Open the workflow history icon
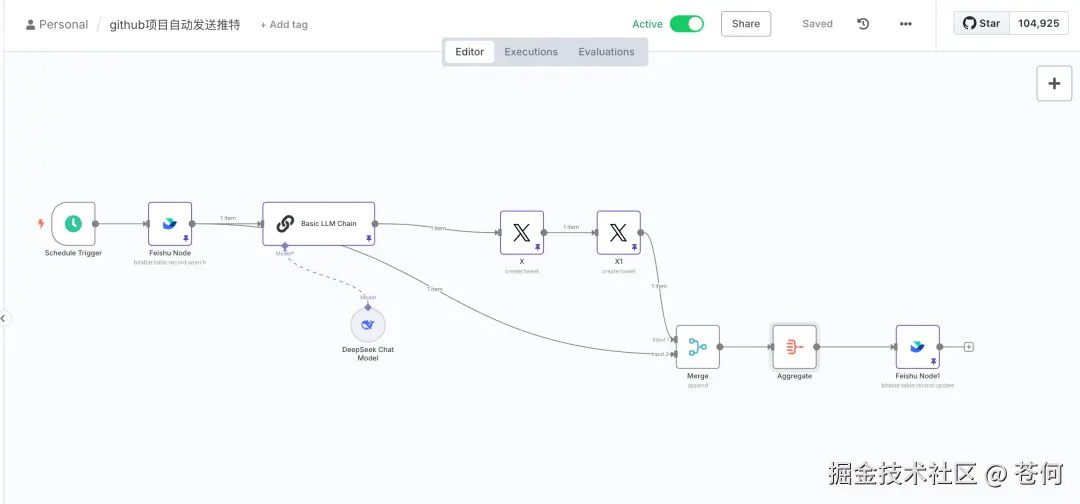Screen dimensions: 1080x504 click(863, 24)
